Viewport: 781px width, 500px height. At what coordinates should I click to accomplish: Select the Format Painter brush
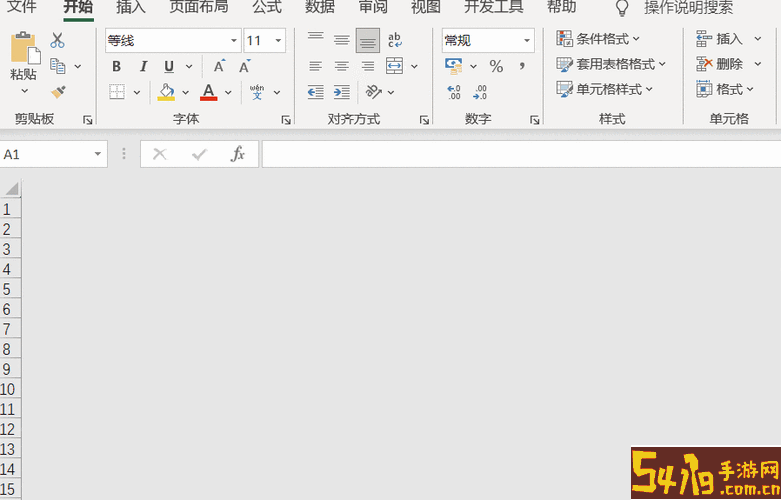pyautogui.click(x=58, y=92)
